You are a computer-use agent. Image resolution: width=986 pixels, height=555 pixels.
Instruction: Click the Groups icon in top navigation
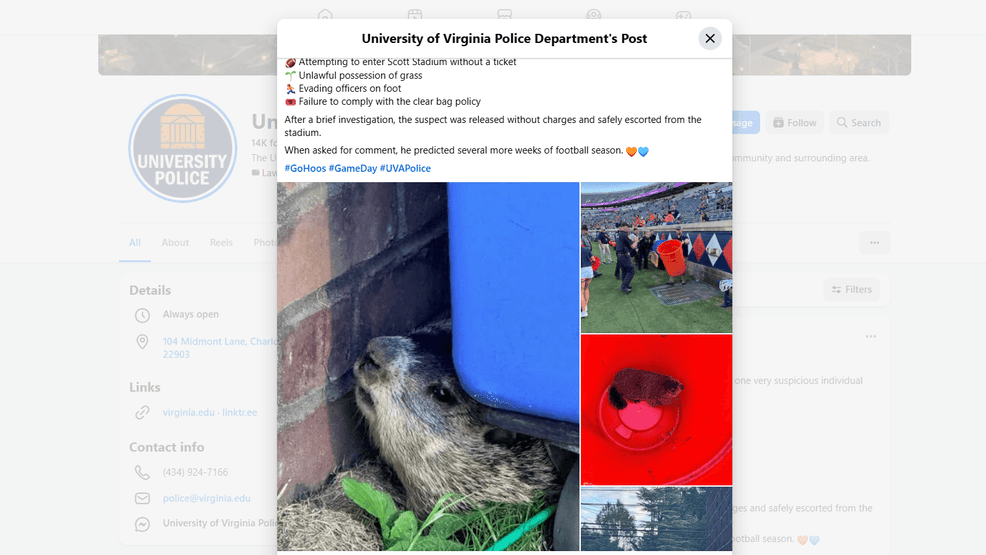point(594,15)
